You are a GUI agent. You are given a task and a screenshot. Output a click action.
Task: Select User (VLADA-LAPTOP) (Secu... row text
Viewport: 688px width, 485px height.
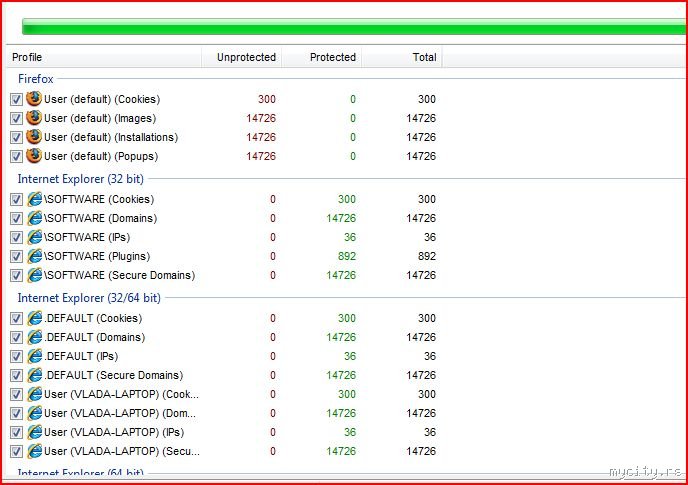[122, 451]
